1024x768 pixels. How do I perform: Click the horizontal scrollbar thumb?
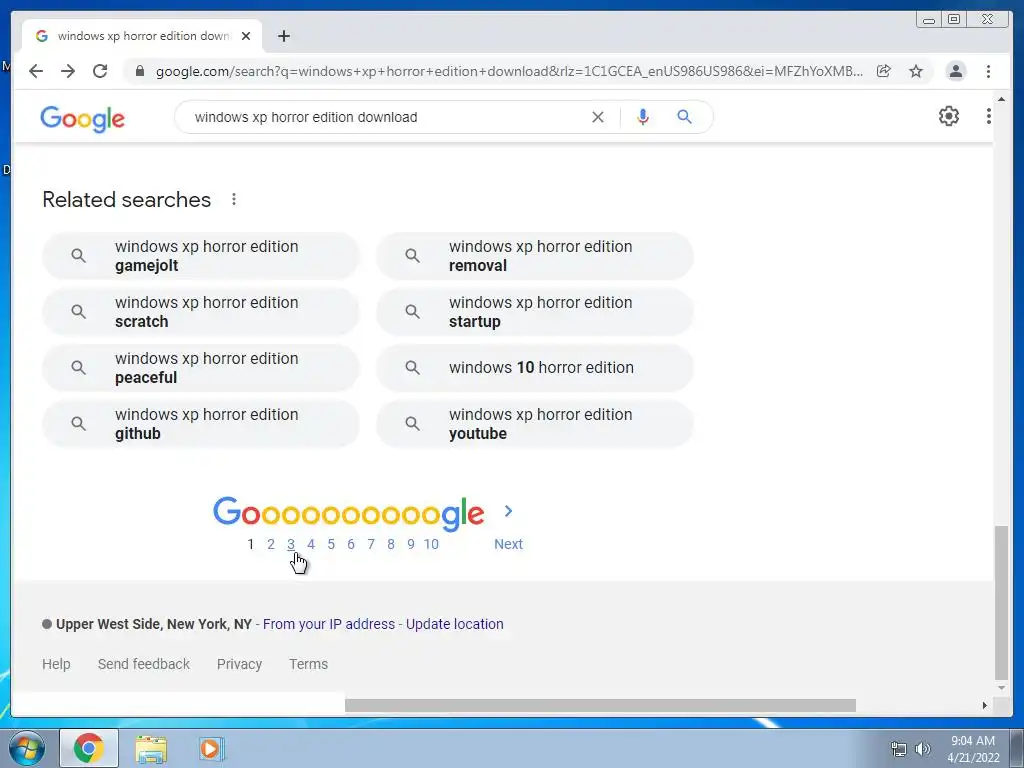pos(600,705)
